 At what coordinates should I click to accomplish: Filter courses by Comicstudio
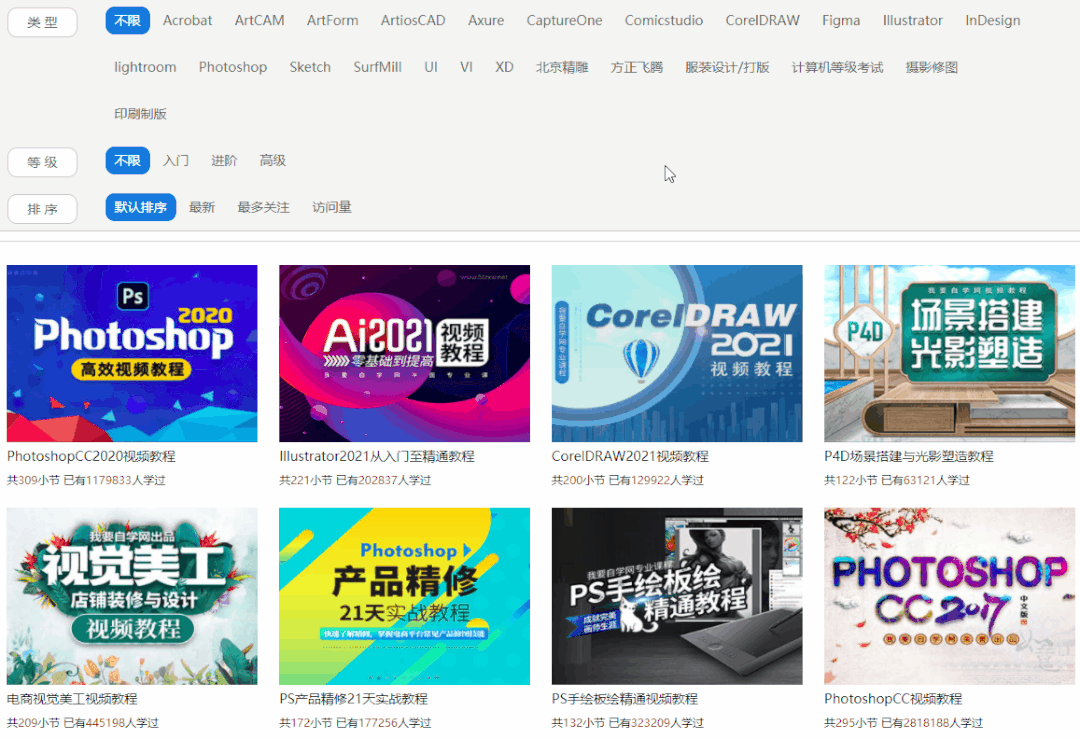[663, 21]
